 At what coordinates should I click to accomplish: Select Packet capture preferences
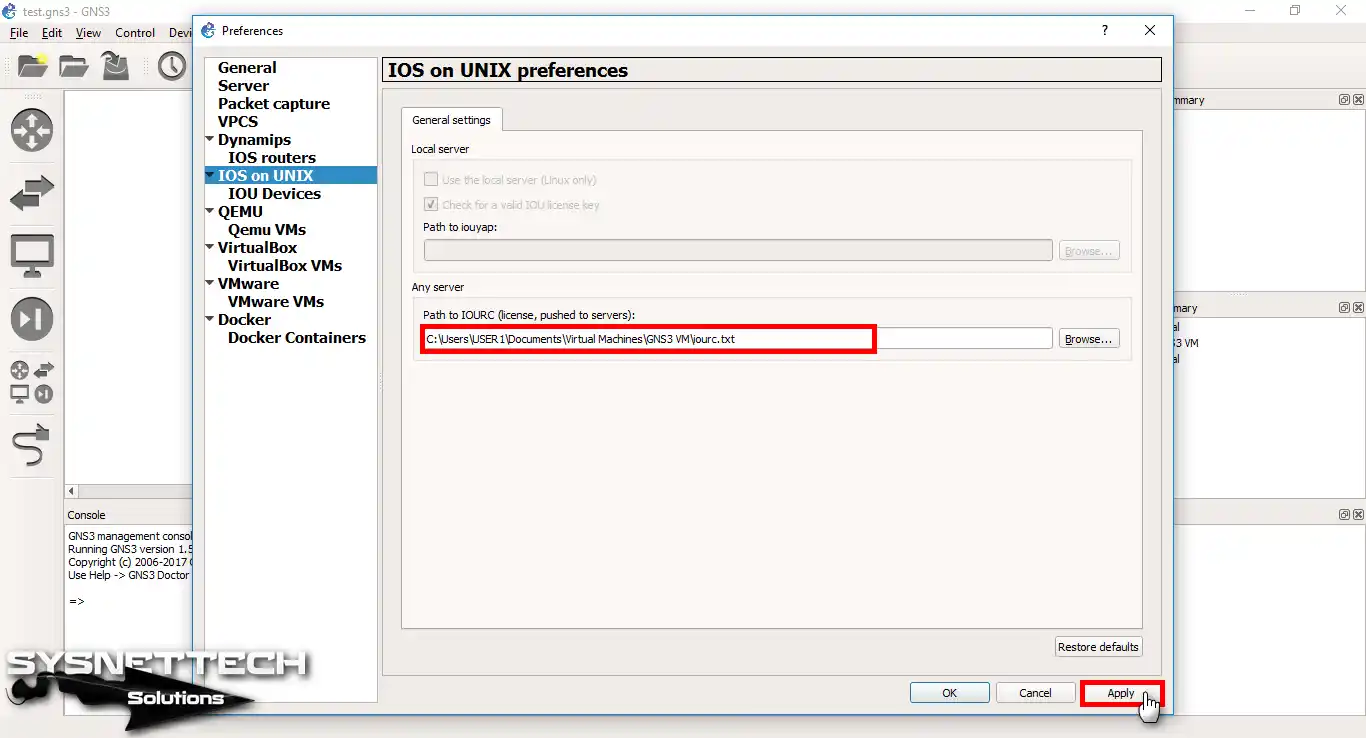(x=274, y=104)
